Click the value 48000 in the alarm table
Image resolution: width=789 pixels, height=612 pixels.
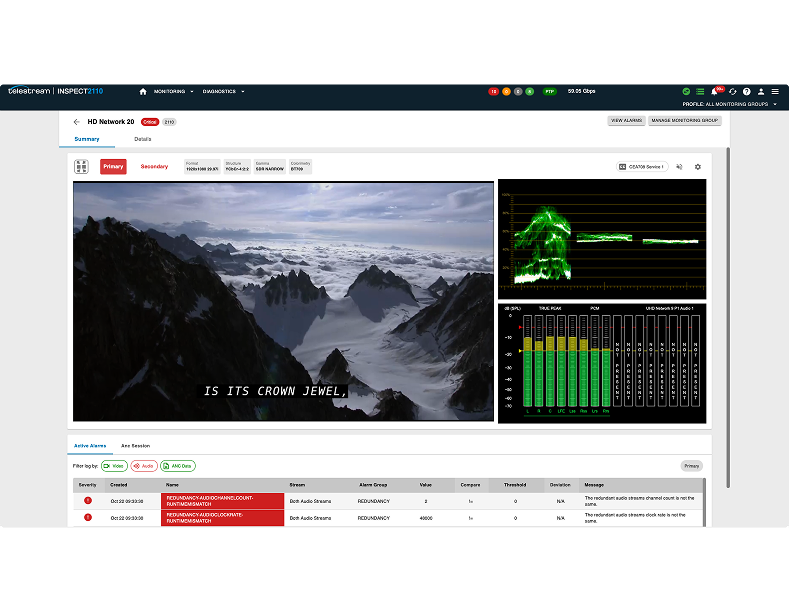[x=426, y=518]
